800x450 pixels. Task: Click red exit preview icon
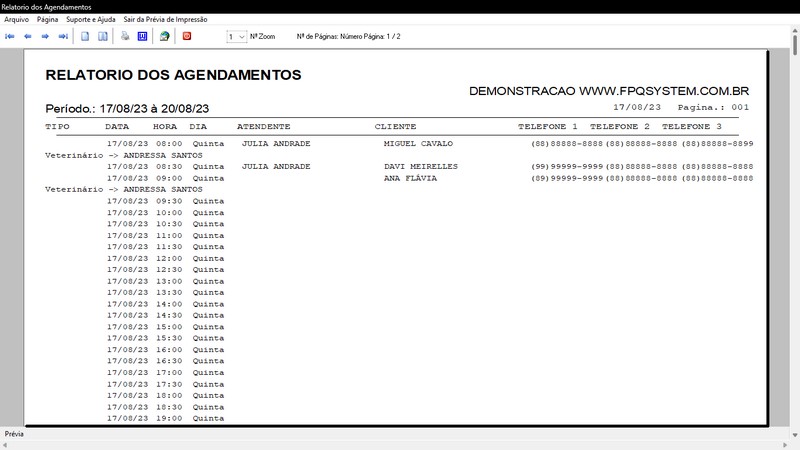pos(186,36)
